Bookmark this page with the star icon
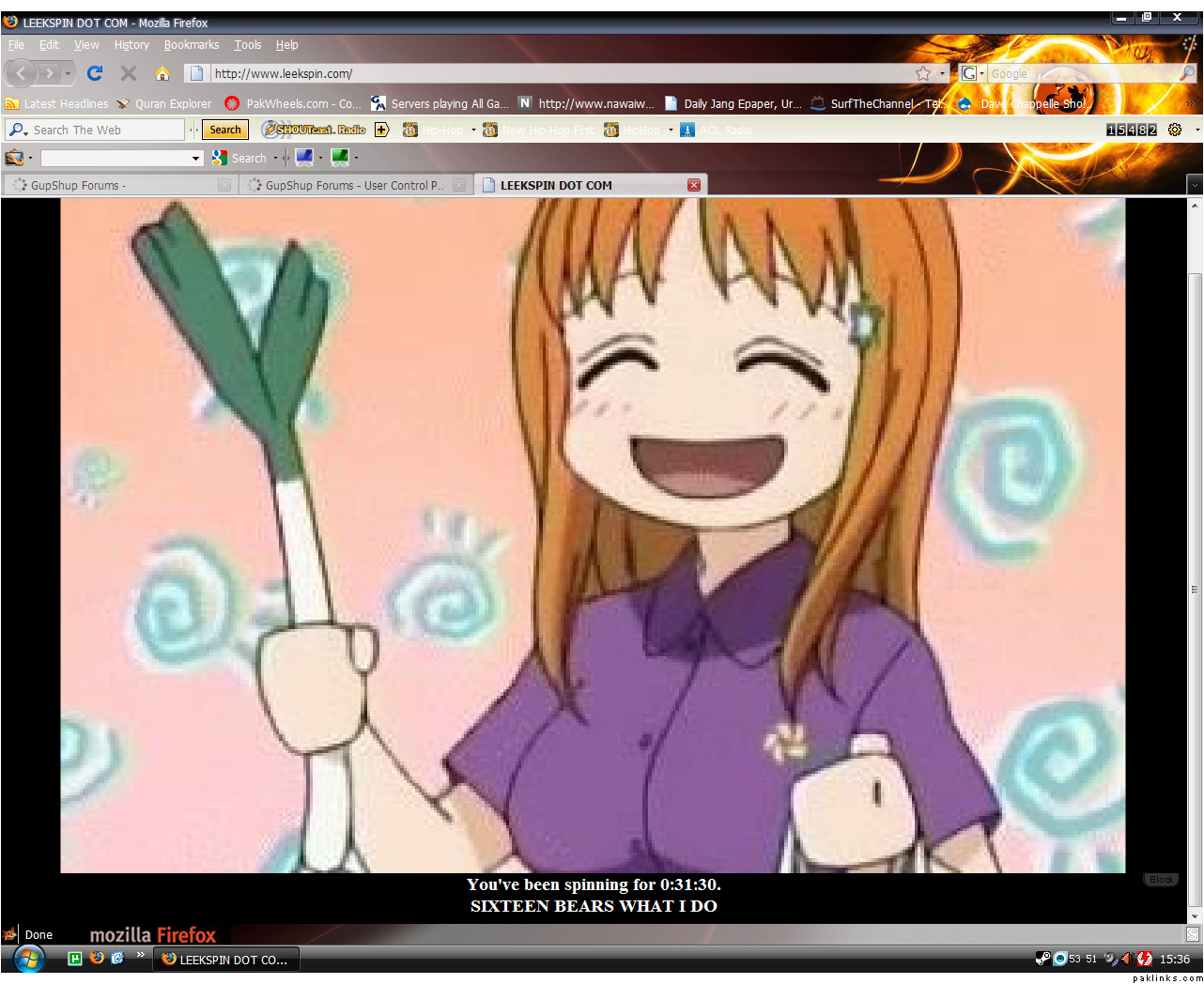Image resolution: width=1204 pixels, height=984 pixels. pos(923,73)
